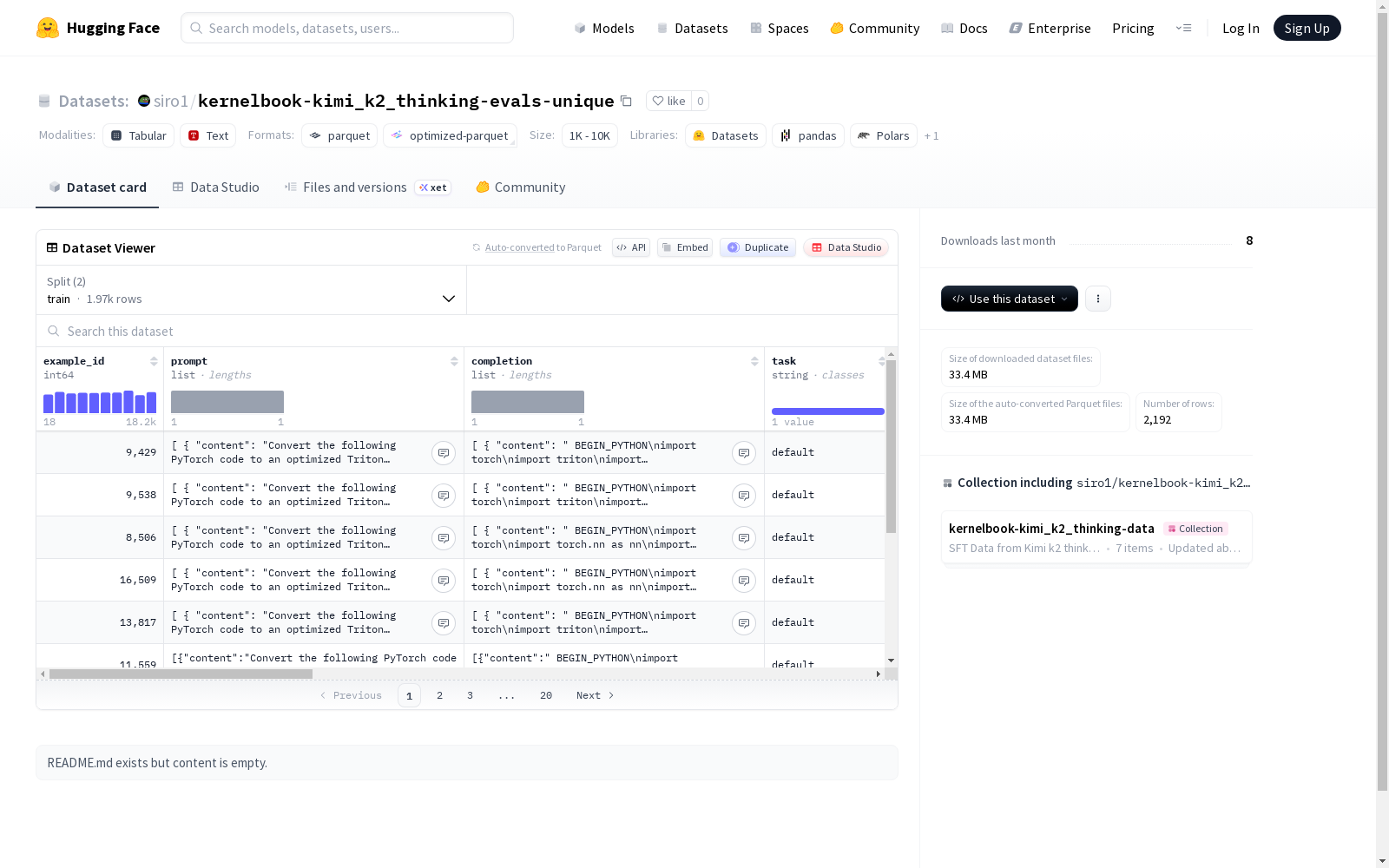Viewport: 1389px width, 868px height.
Task: Click the prompt lengths histogram bar
Action: (227, 402)
